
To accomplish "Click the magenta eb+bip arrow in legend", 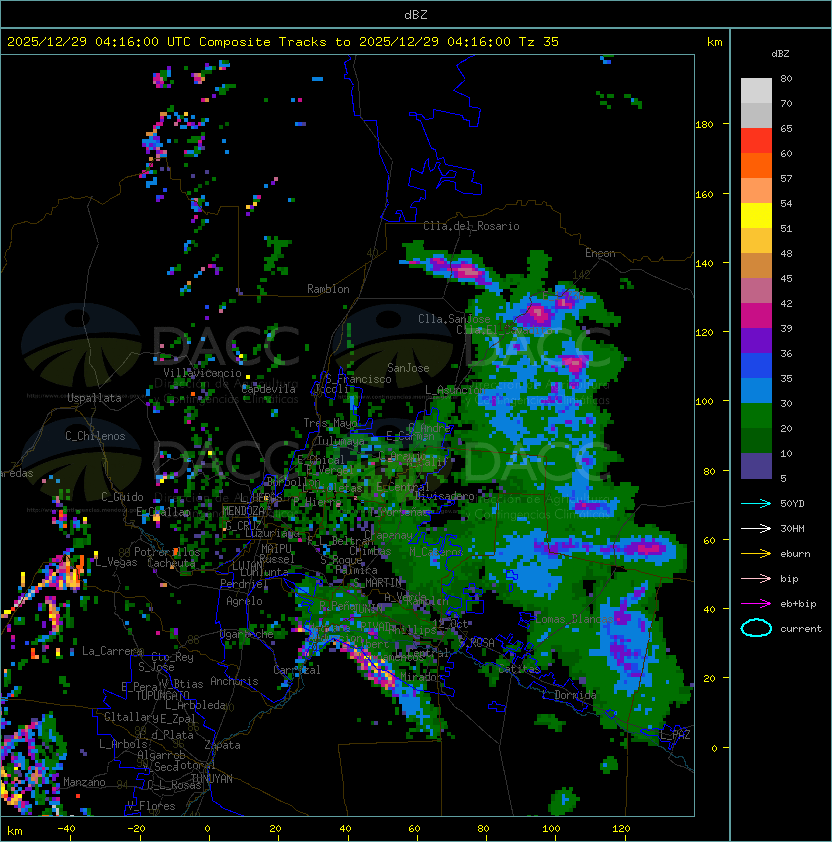I will click(x=756, y=604).
